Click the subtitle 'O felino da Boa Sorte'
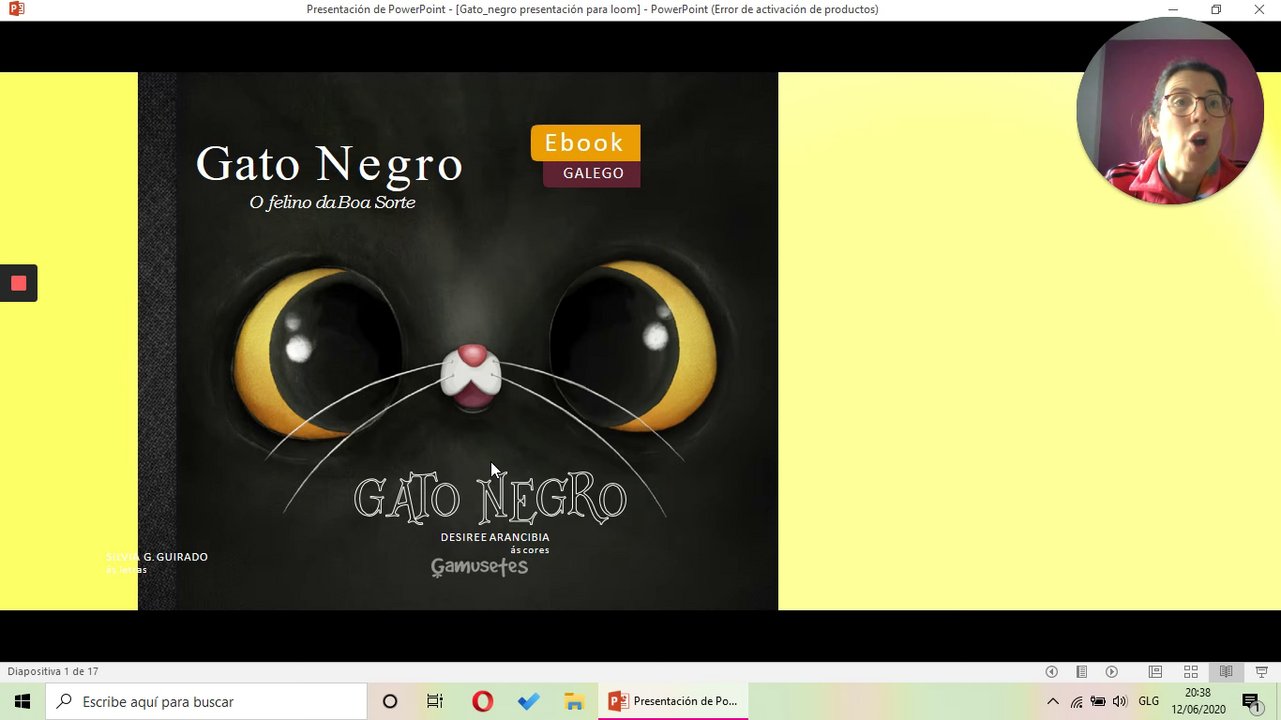This screenshot has height=720, width=1281. [332, 202]
